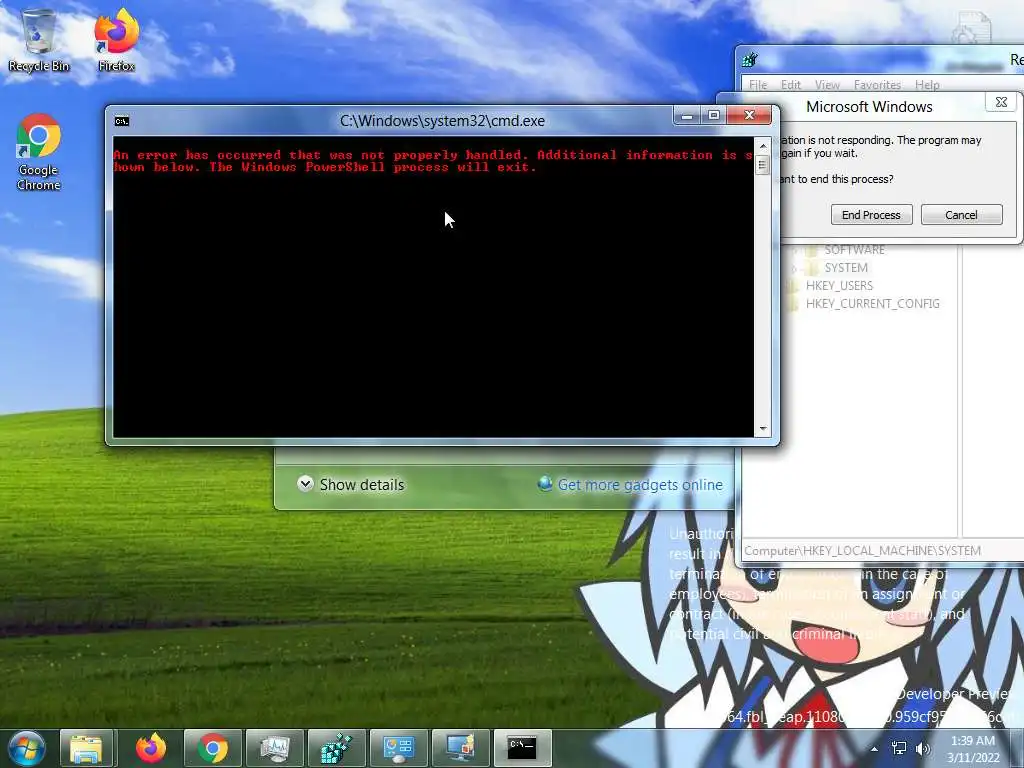Click the cmd window scrollbar thumb
Viewport: 1024px width, 768px height.
[763, 165]
